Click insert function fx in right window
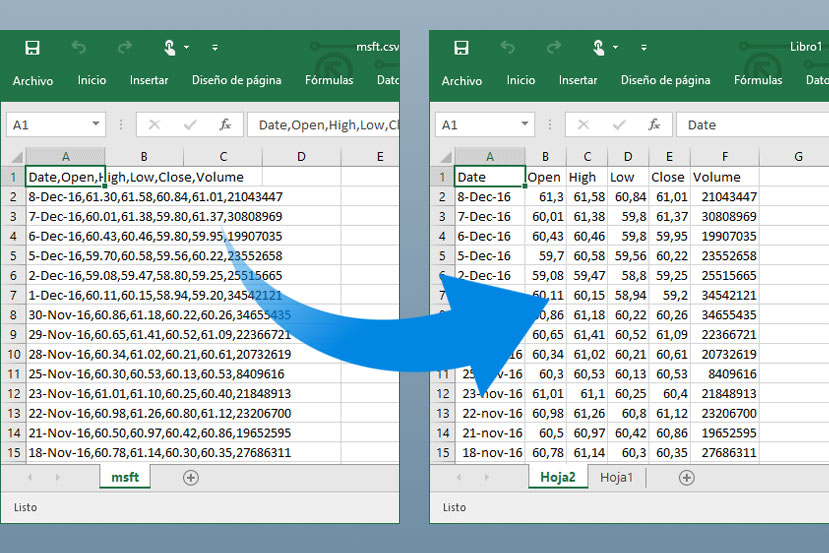The width and height of the screenshot is (829, 553). [x=654, y=125]
